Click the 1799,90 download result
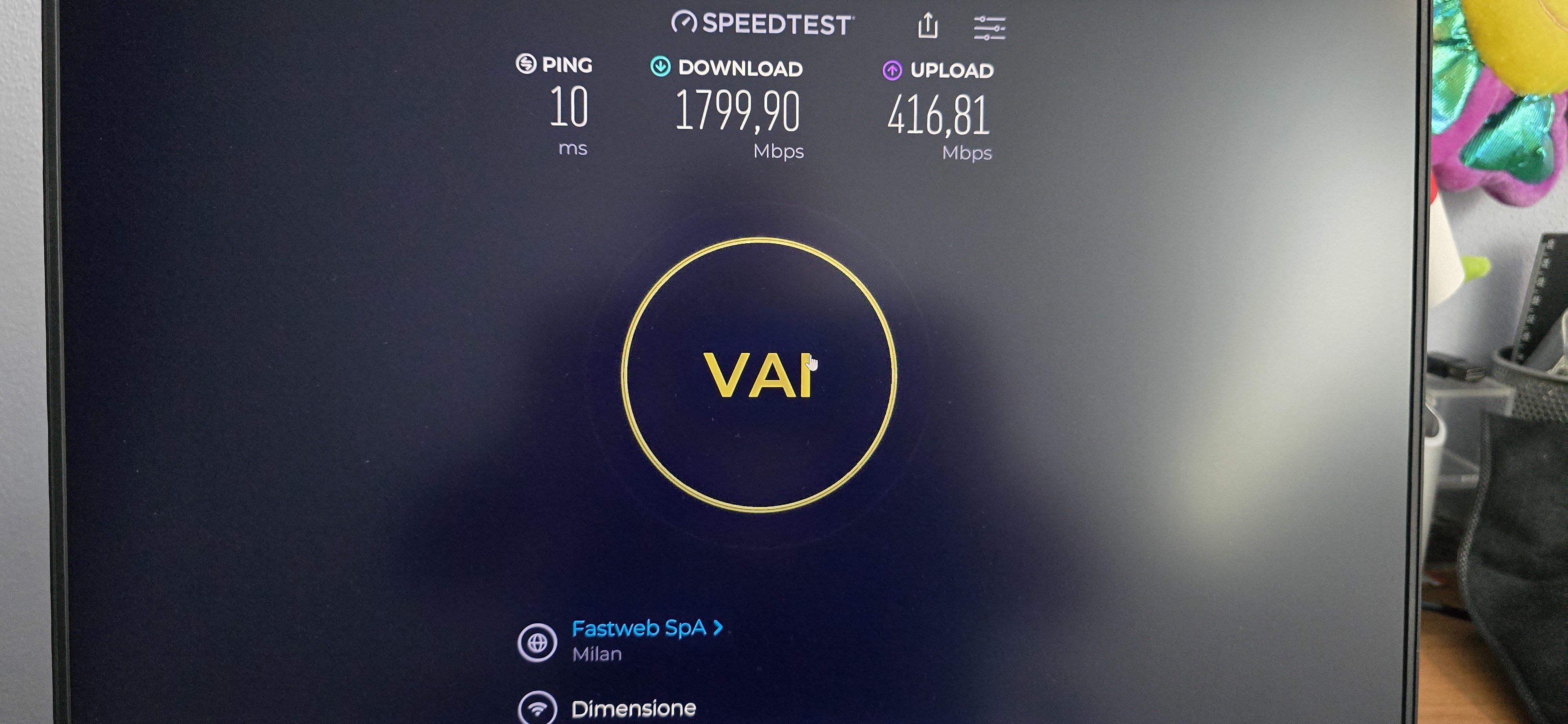The height and width of the screenshot is (724, 1568). click(738, 111)
